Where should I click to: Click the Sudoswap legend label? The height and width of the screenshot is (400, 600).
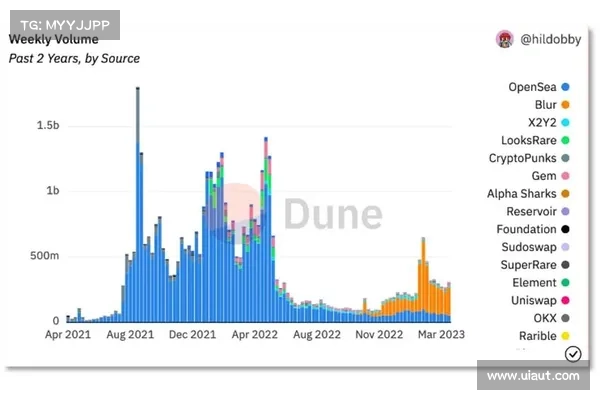point(529,247)
